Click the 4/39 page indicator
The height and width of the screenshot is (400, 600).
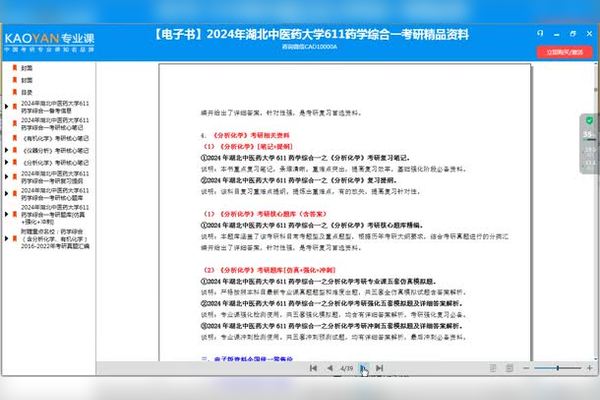(x=347, y=368)
